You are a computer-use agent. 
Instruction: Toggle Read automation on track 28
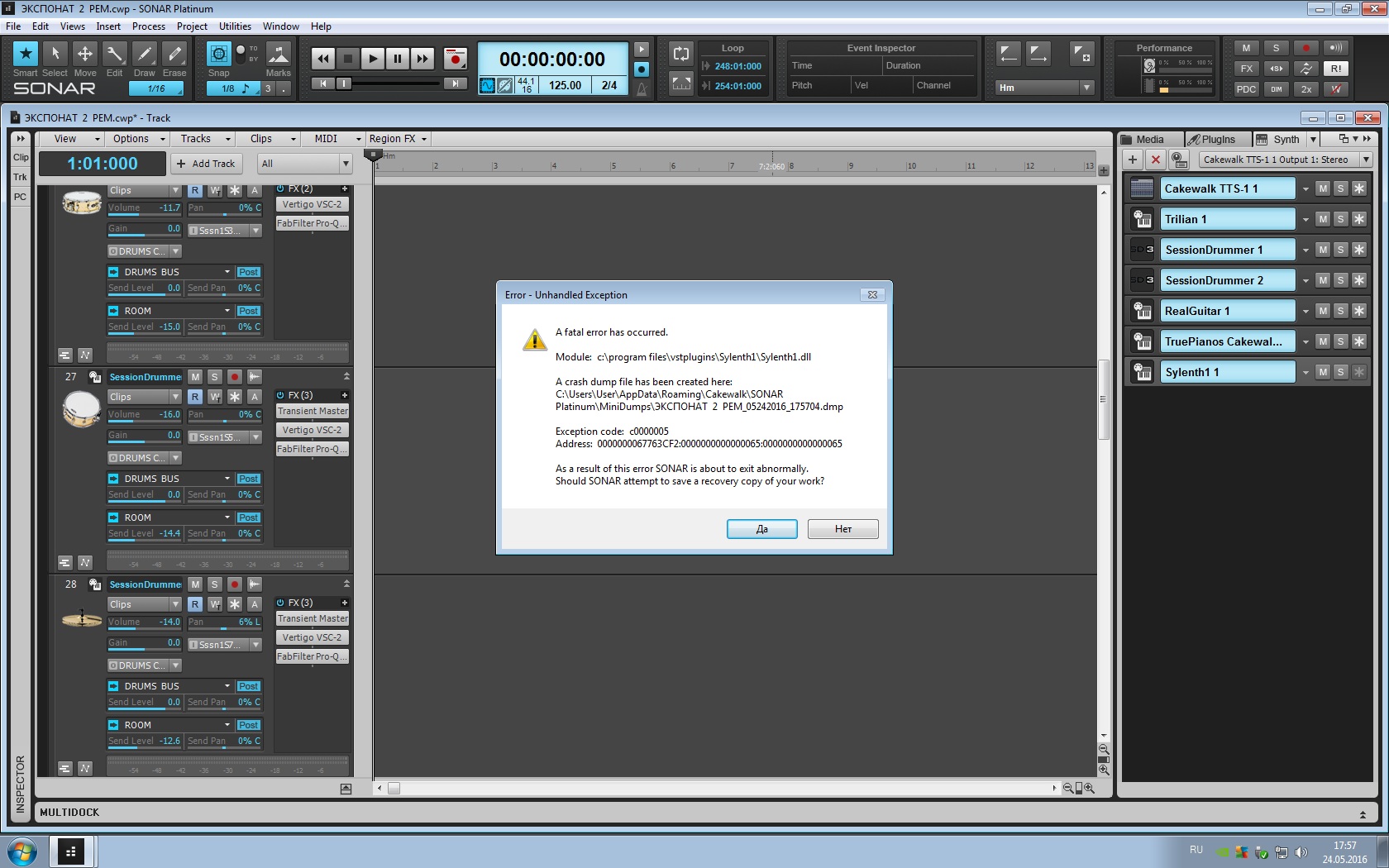[195, 604]
